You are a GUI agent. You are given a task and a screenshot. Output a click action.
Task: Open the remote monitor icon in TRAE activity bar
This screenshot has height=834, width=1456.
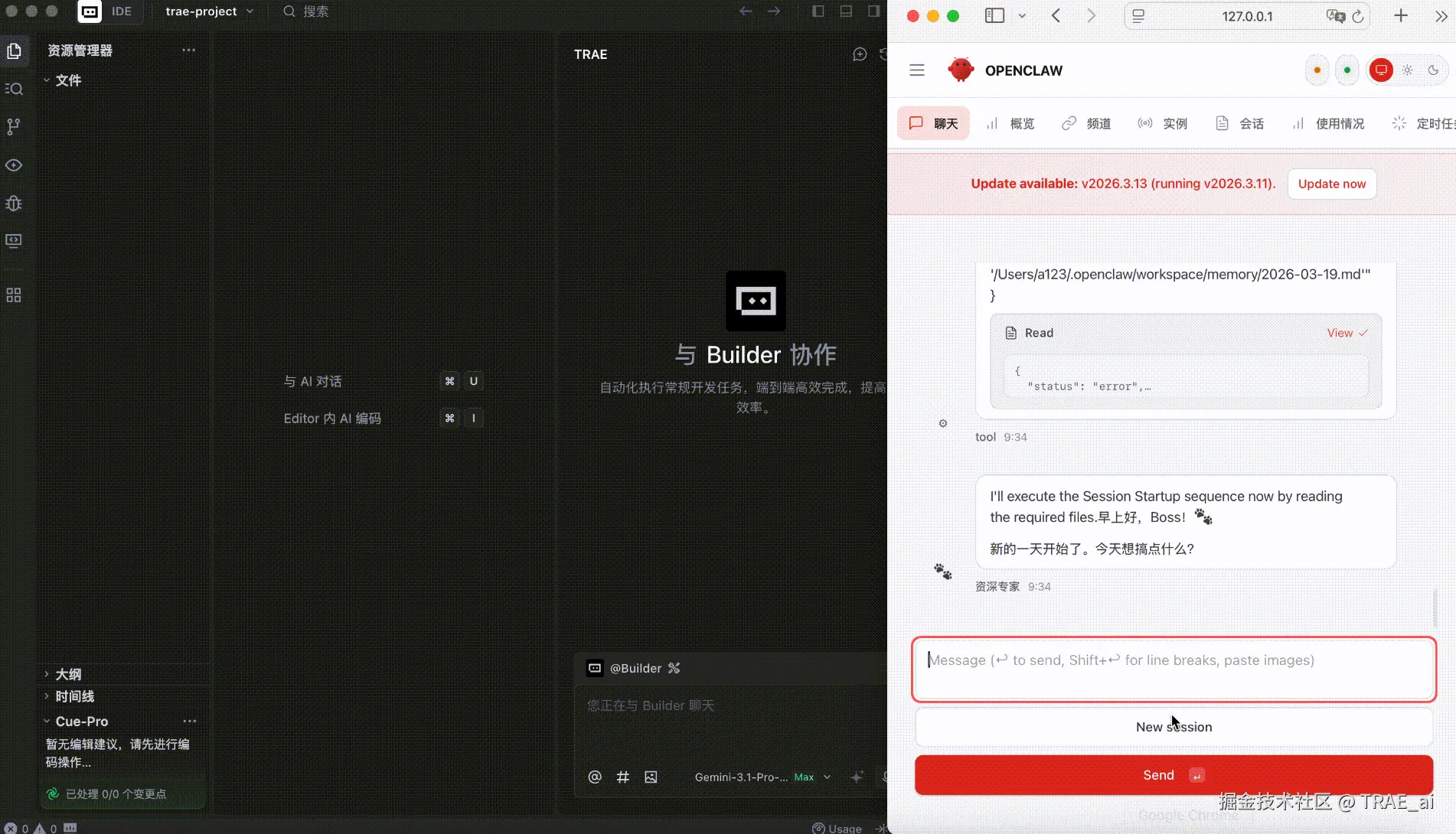14,241
